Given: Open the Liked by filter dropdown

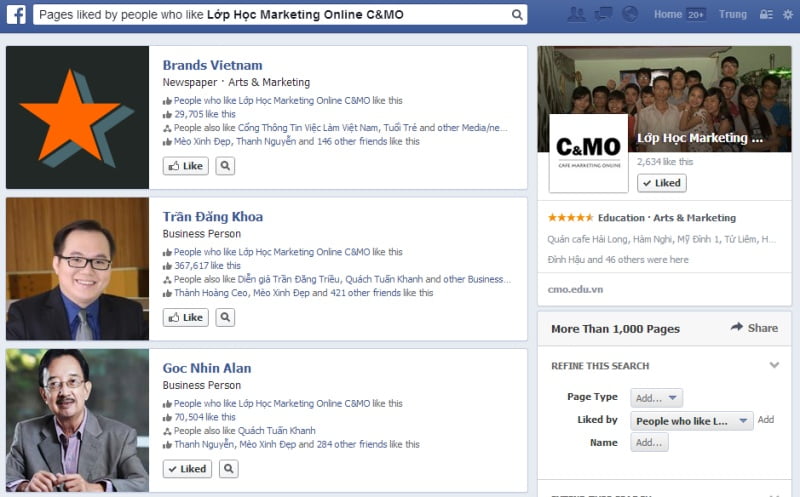Looking at the screenshot, I should pyautogui.click(x=692, y=421).
